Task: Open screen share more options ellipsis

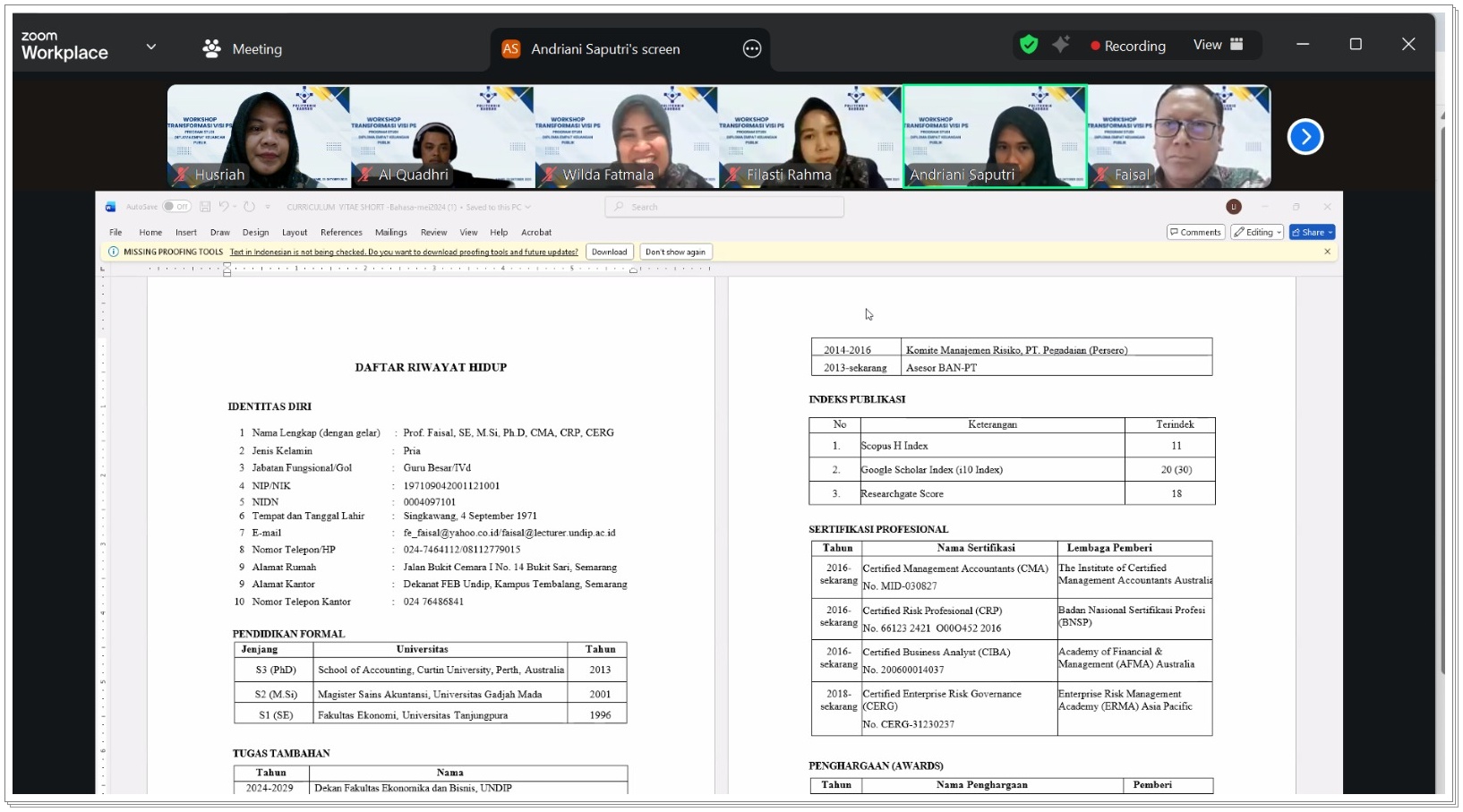Action: (x=752, y=49)
